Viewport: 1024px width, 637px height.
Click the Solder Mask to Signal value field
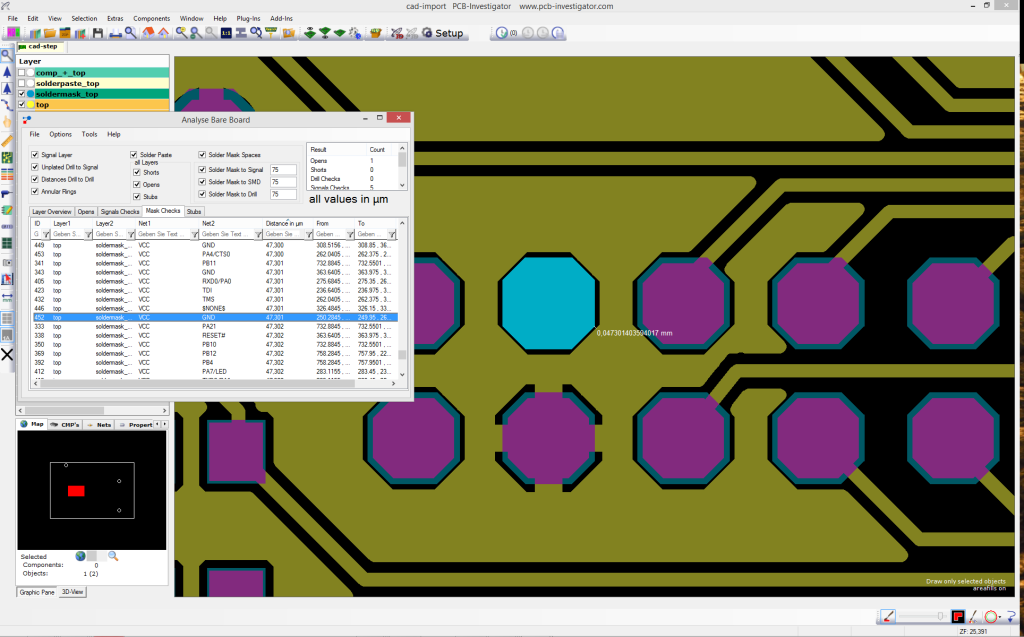[x=283, y=170]
